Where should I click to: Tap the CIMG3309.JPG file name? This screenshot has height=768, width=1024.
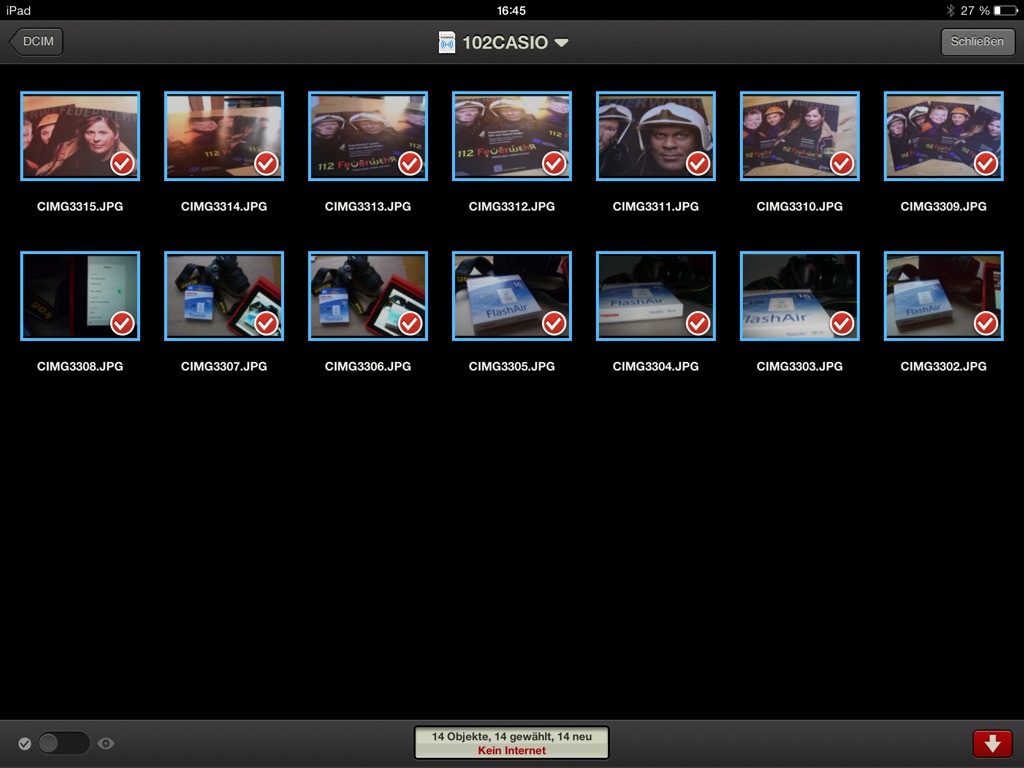[944, 206]
